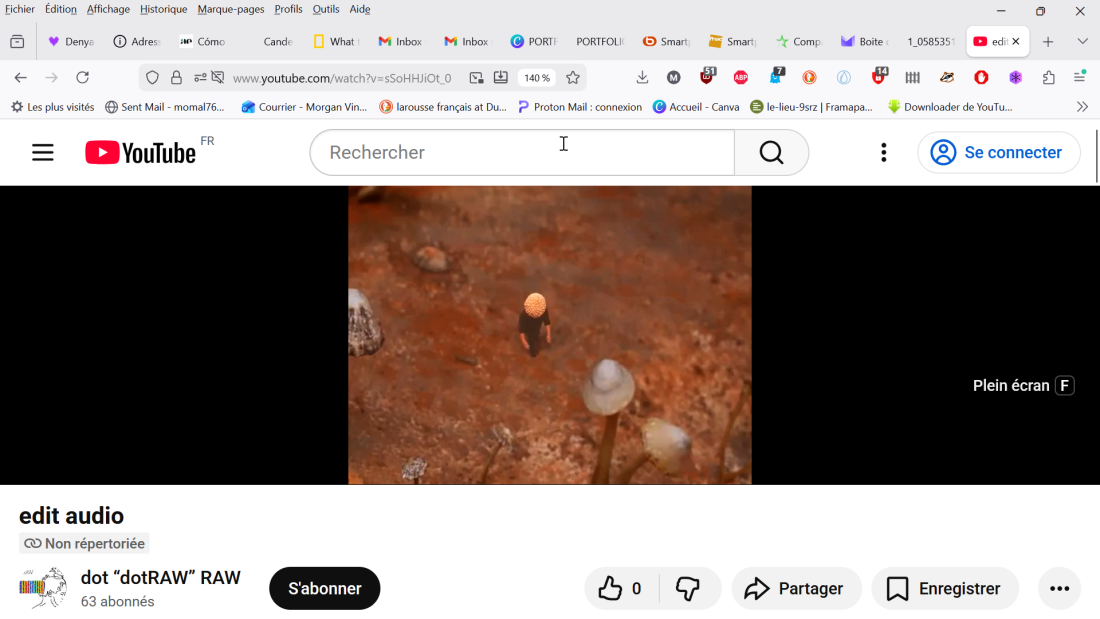Open Marque-pages menu
Screen dimensions: 1100x619
[231, 9]
